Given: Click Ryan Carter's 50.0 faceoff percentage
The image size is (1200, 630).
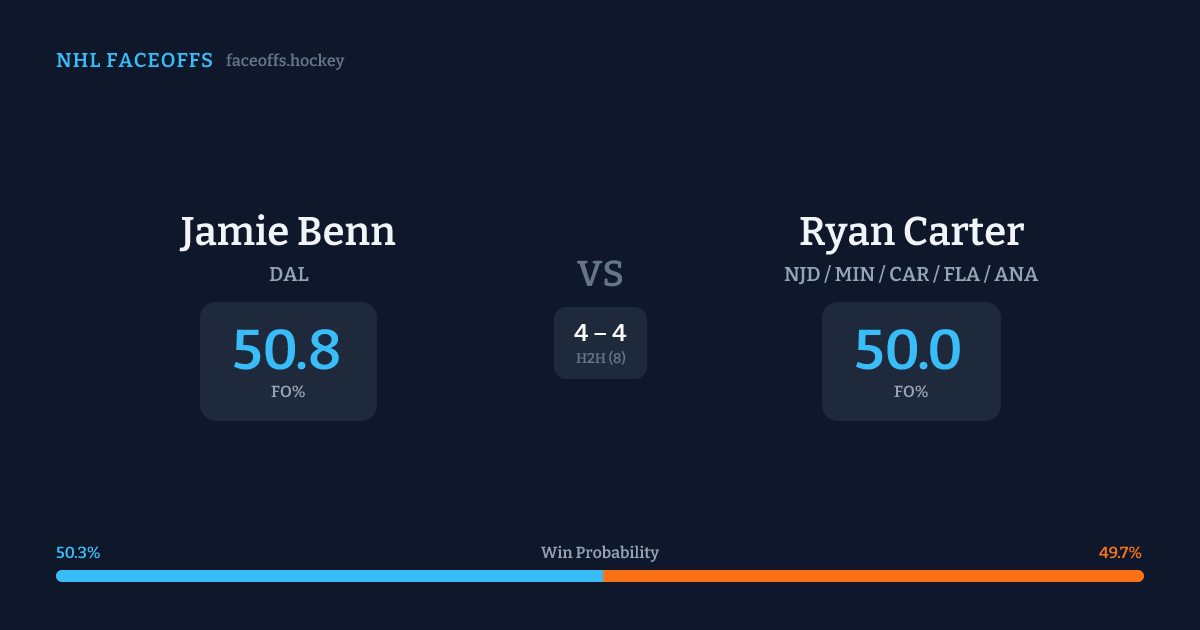Looking at the screenshot, I should click(x=908, y=350).
